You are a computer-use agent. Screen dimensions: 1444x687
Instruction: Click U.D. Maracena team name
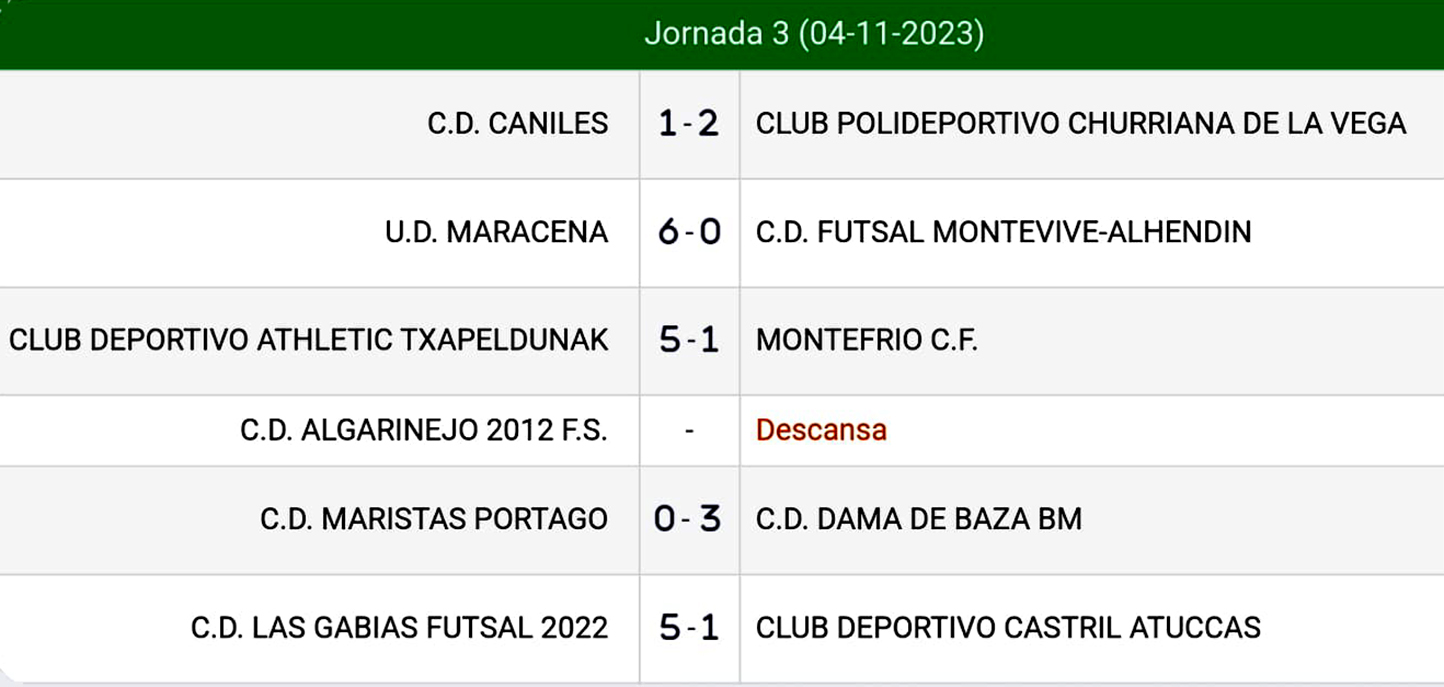coord(496,232)
